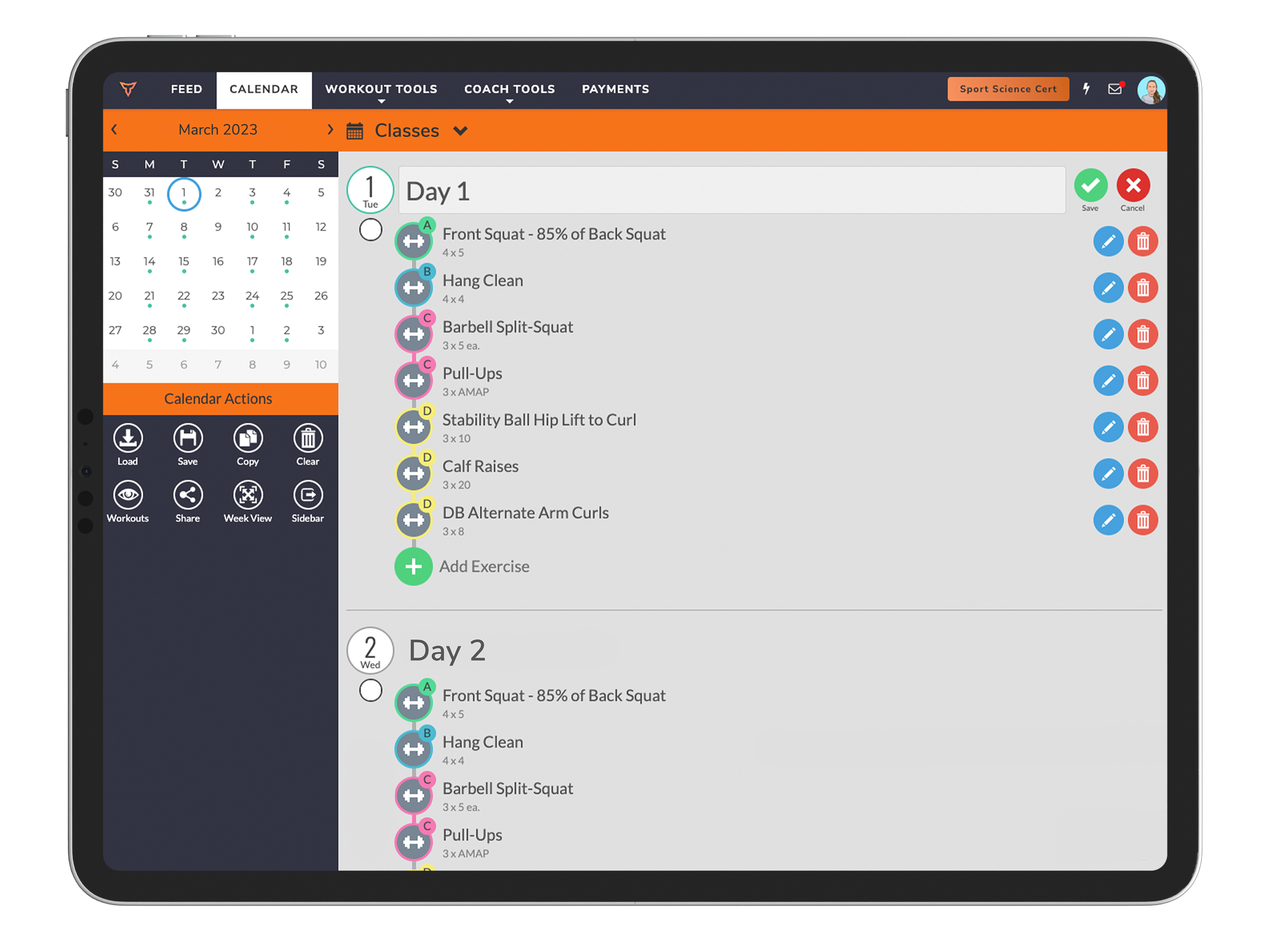The height and width of the screenshot is (952, 1280).
Task: Delete Pull-Ups with its trash icon
Action: pos(1143,381)
